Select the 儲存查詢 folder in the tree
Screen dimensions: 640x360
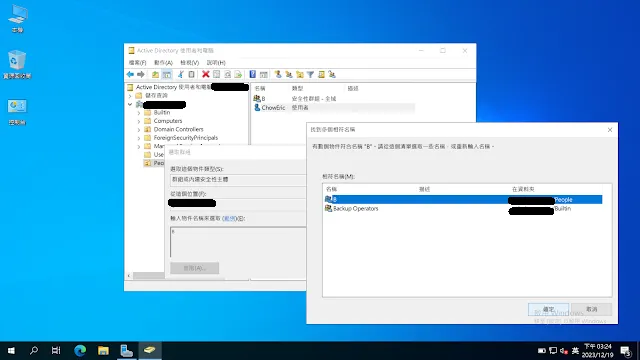pos(156,96)
